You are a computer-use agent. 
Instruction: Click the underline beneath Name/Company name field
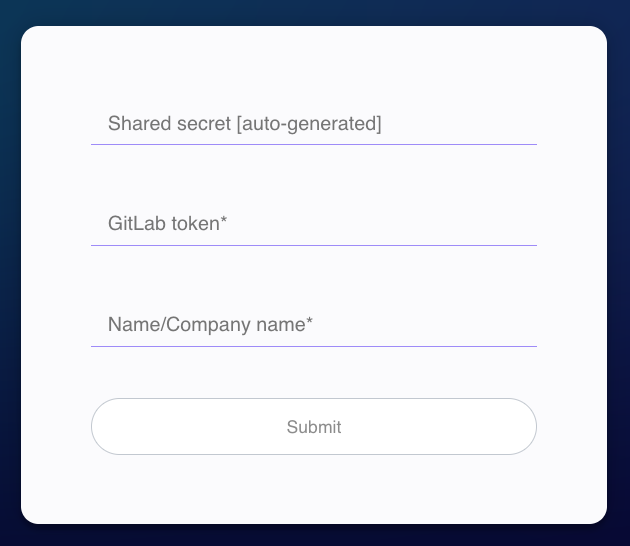[314, 346]
